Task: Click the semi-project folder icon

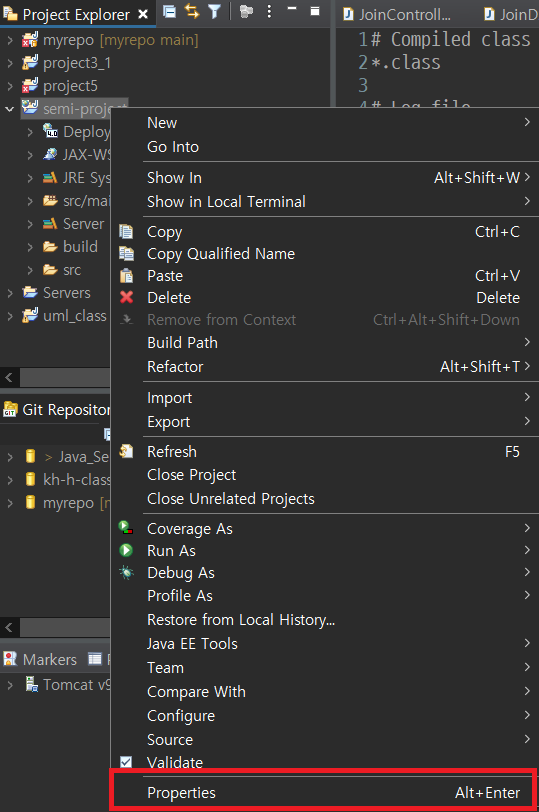Action: 30,108
